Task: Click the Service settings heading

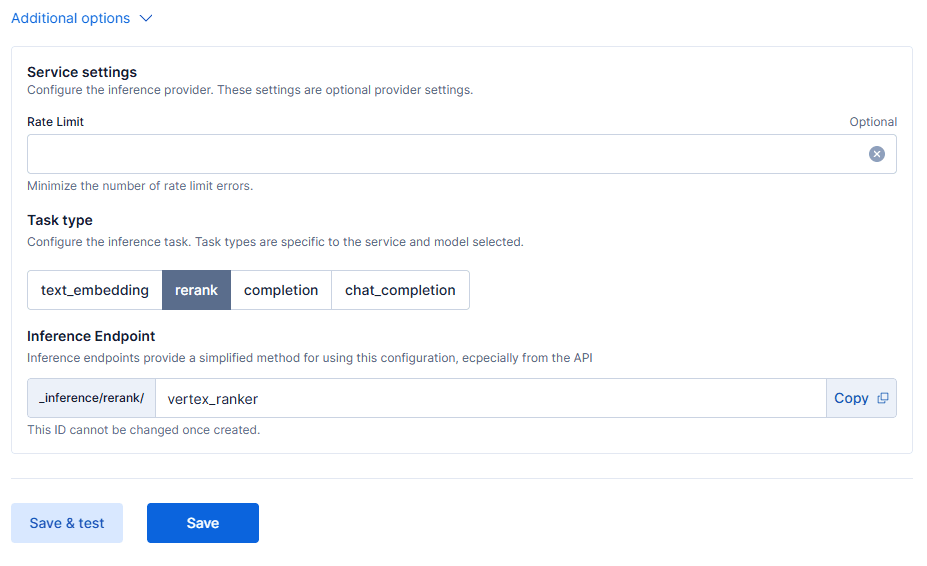Action: click(x=82, y=72)
